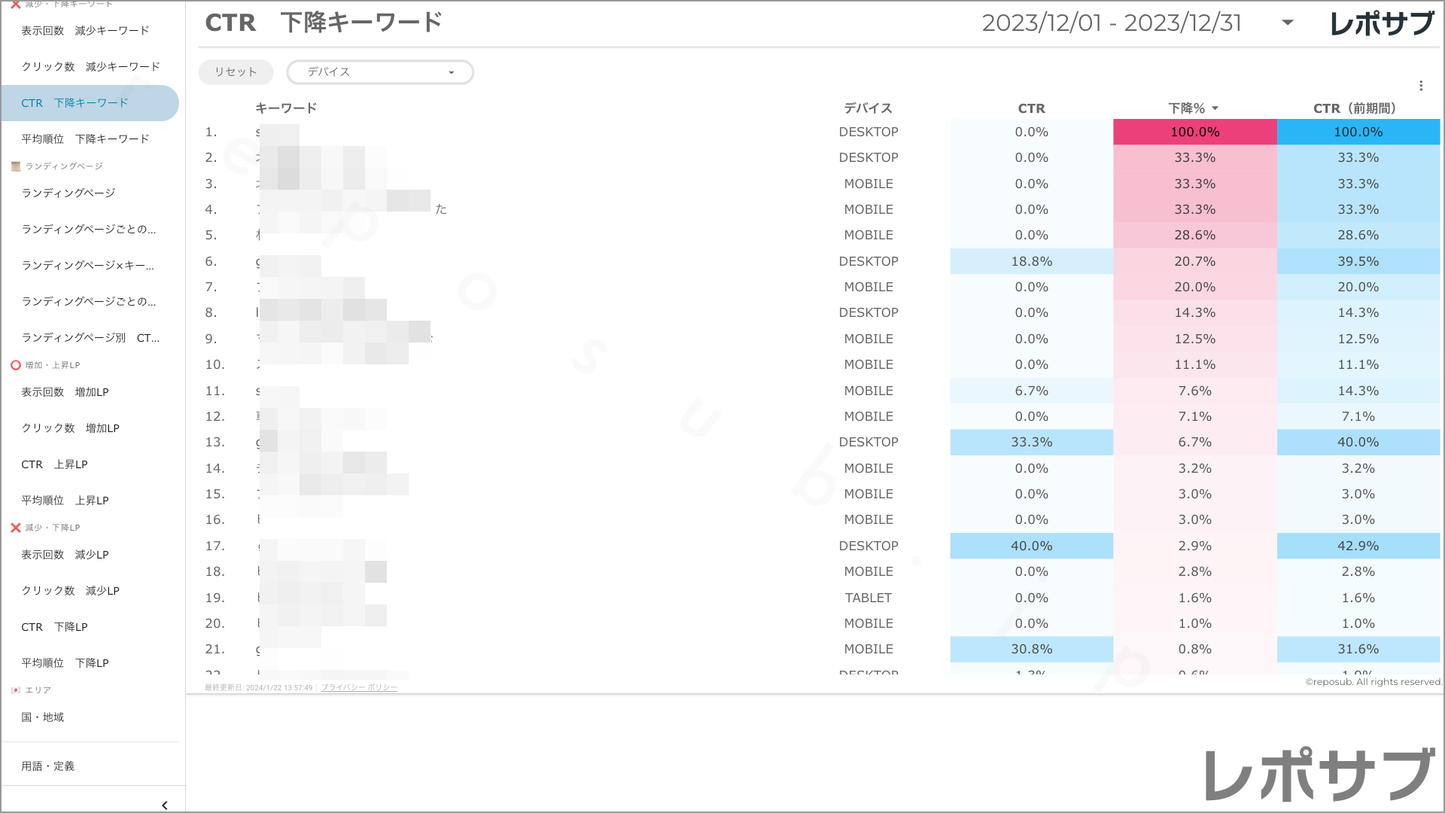Image resolution: width=1445 pixels, height=813 pixels.
Task: Click the キーワード column header
Action: pos(286,108)
